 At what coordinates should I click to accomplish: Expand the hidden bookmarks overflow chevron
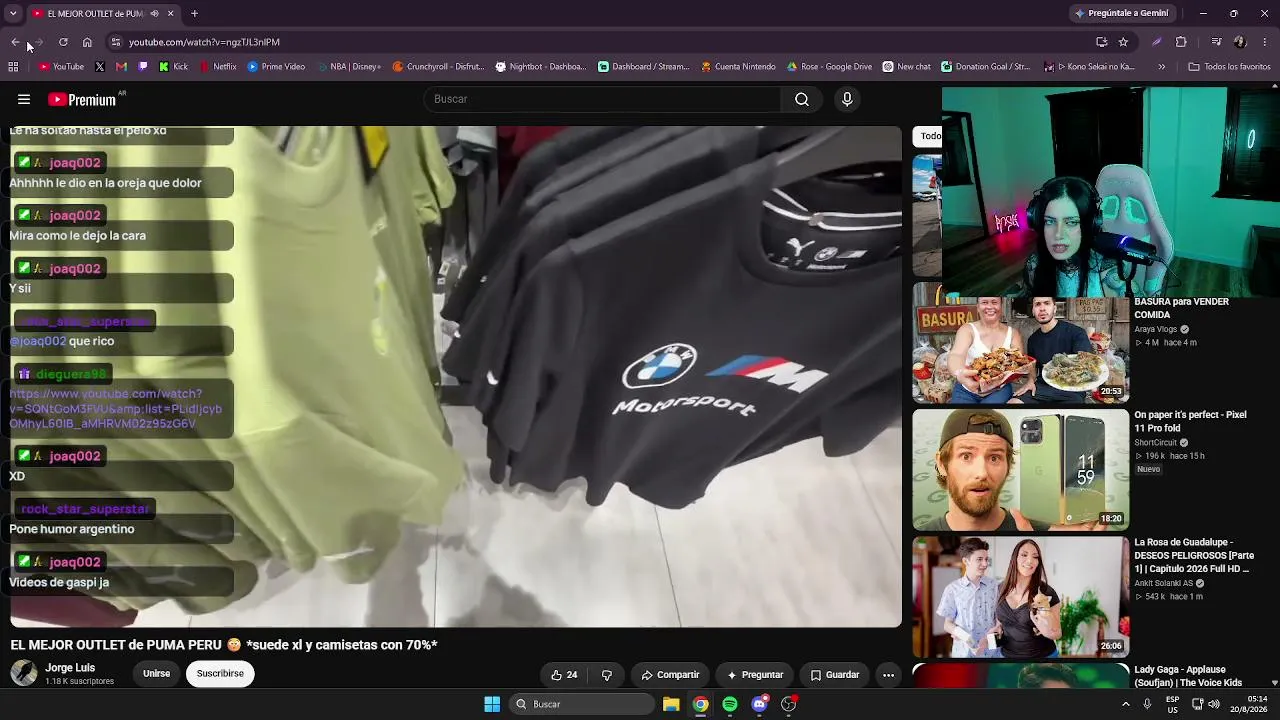[1161, 67]
